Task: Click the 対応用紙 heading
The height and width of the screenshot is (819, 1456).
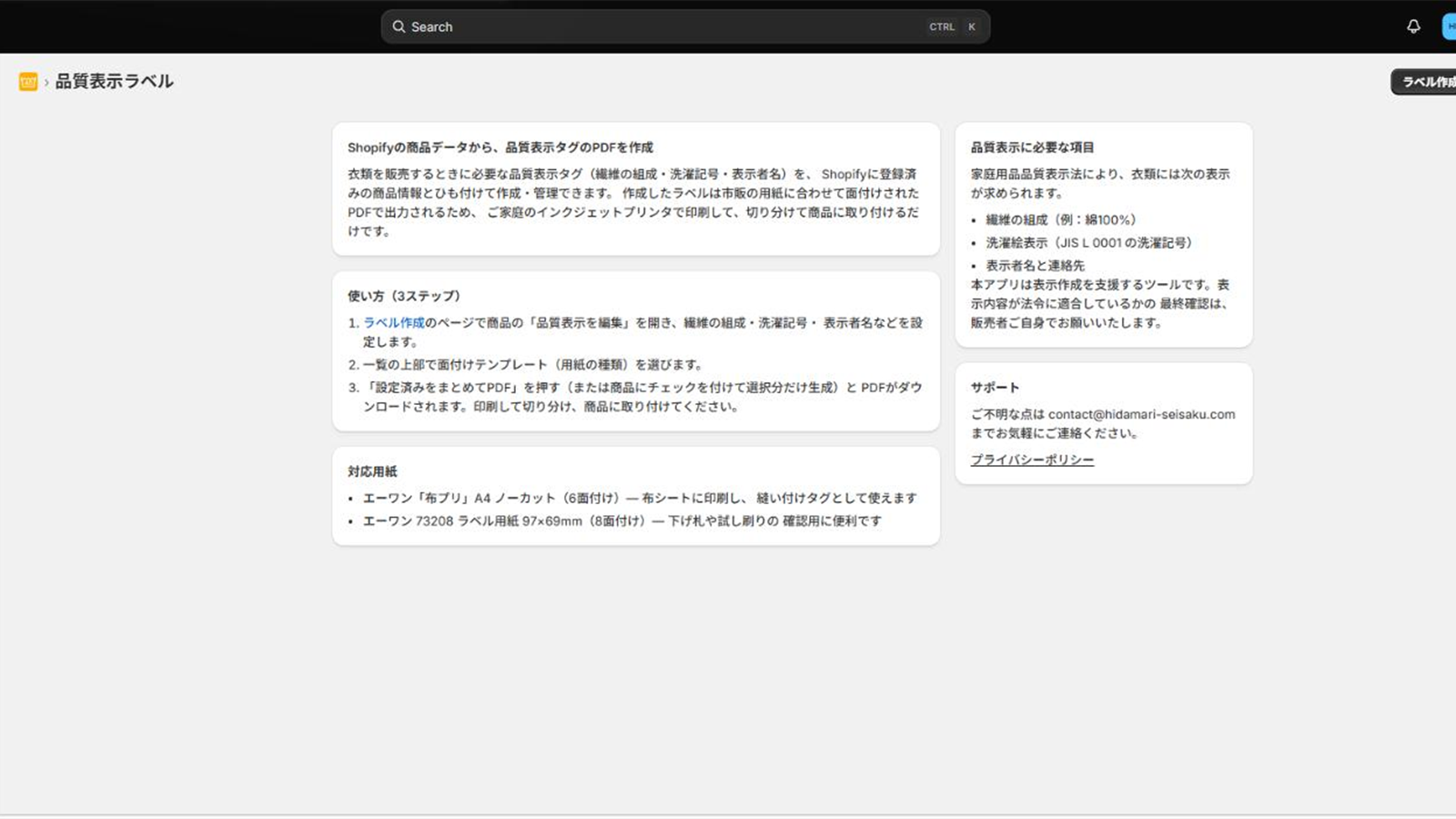Action: point(372,471)
